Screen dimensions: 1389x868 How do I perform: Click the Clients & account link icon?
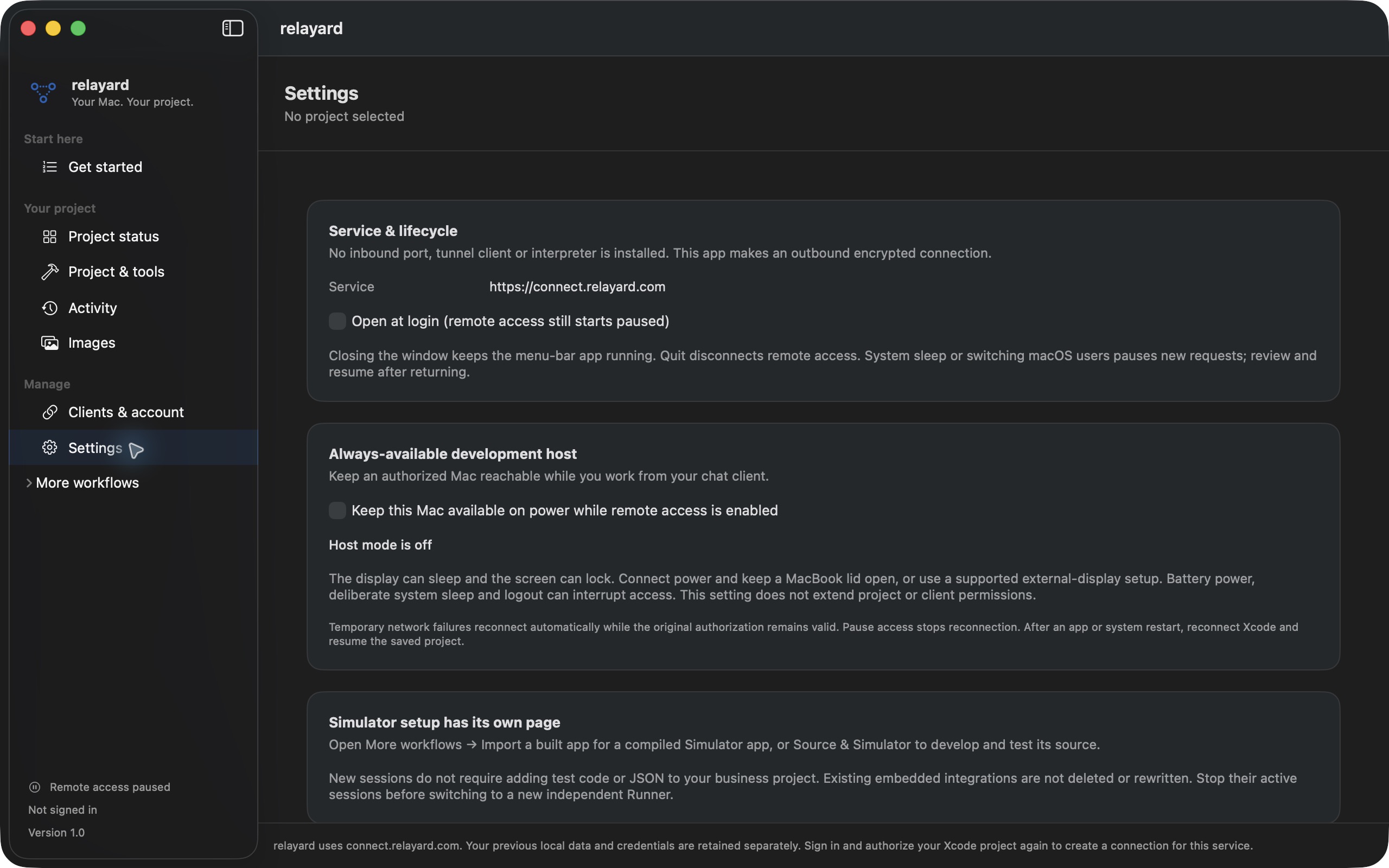[50, 412]
